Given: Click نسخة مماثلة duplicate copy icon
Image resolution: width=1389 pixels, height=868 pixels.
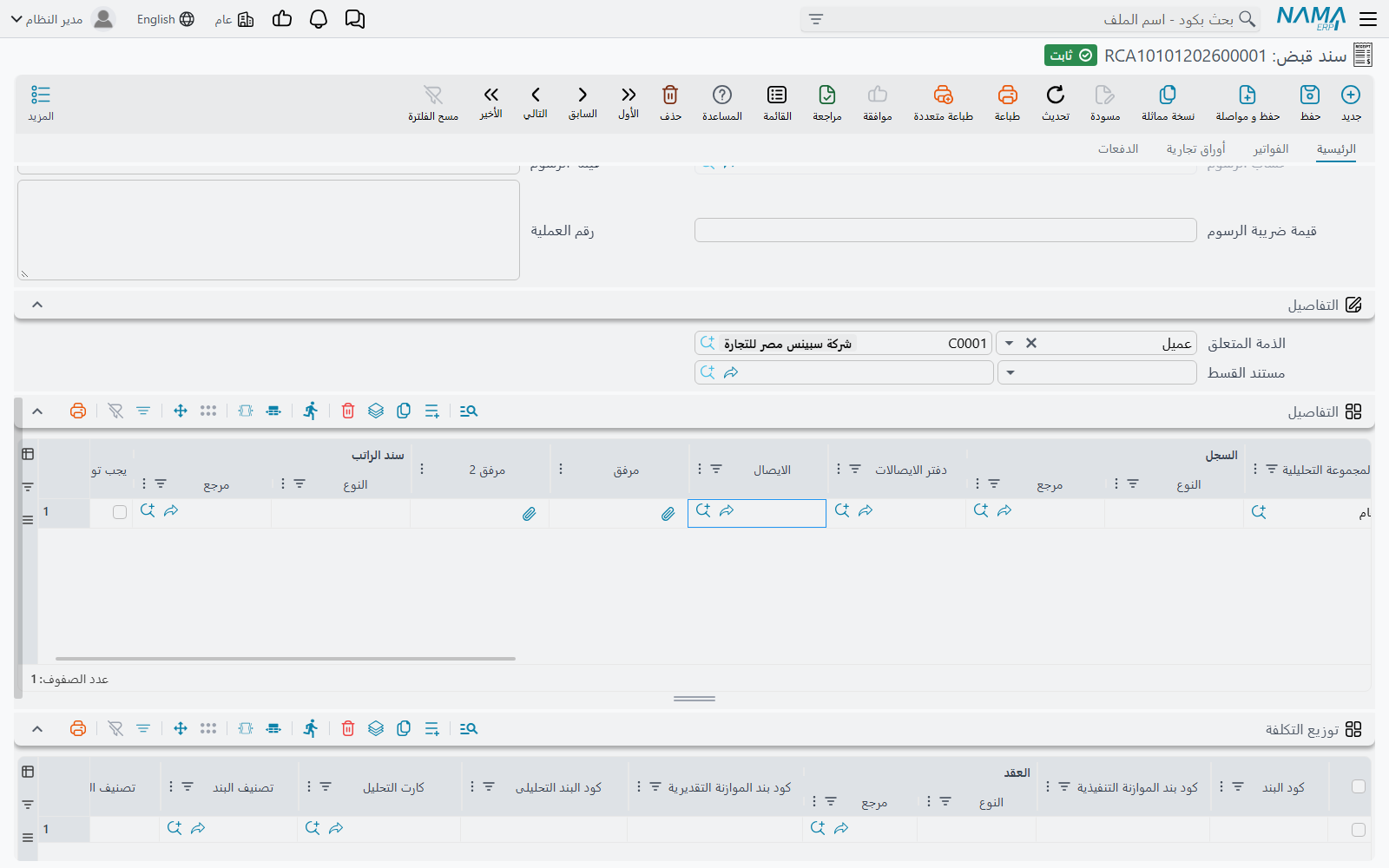Looking at the screenshot, I should (1168, 95).
